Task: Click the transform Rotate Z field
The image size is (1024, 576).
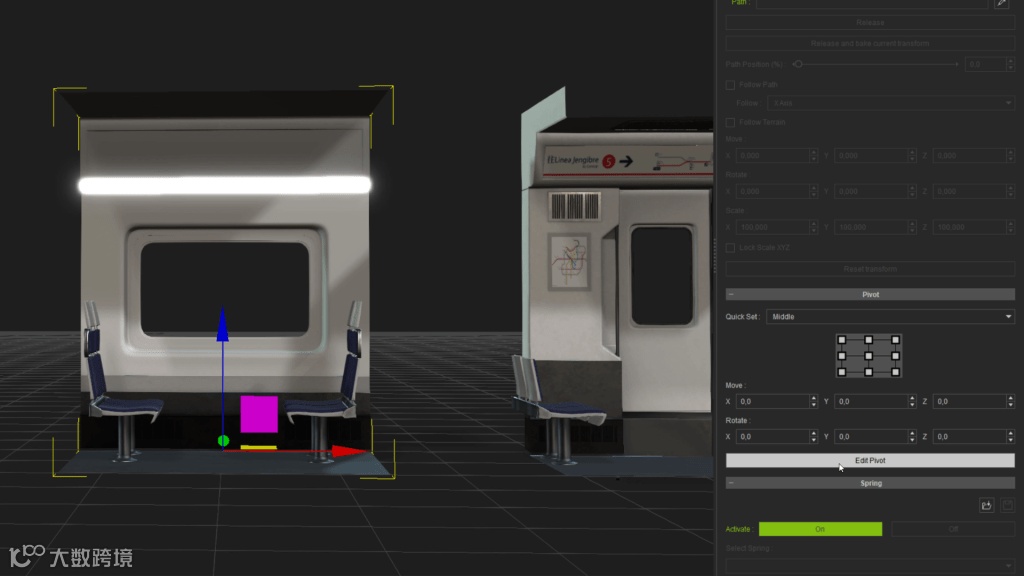Action: tap(969, 191)
